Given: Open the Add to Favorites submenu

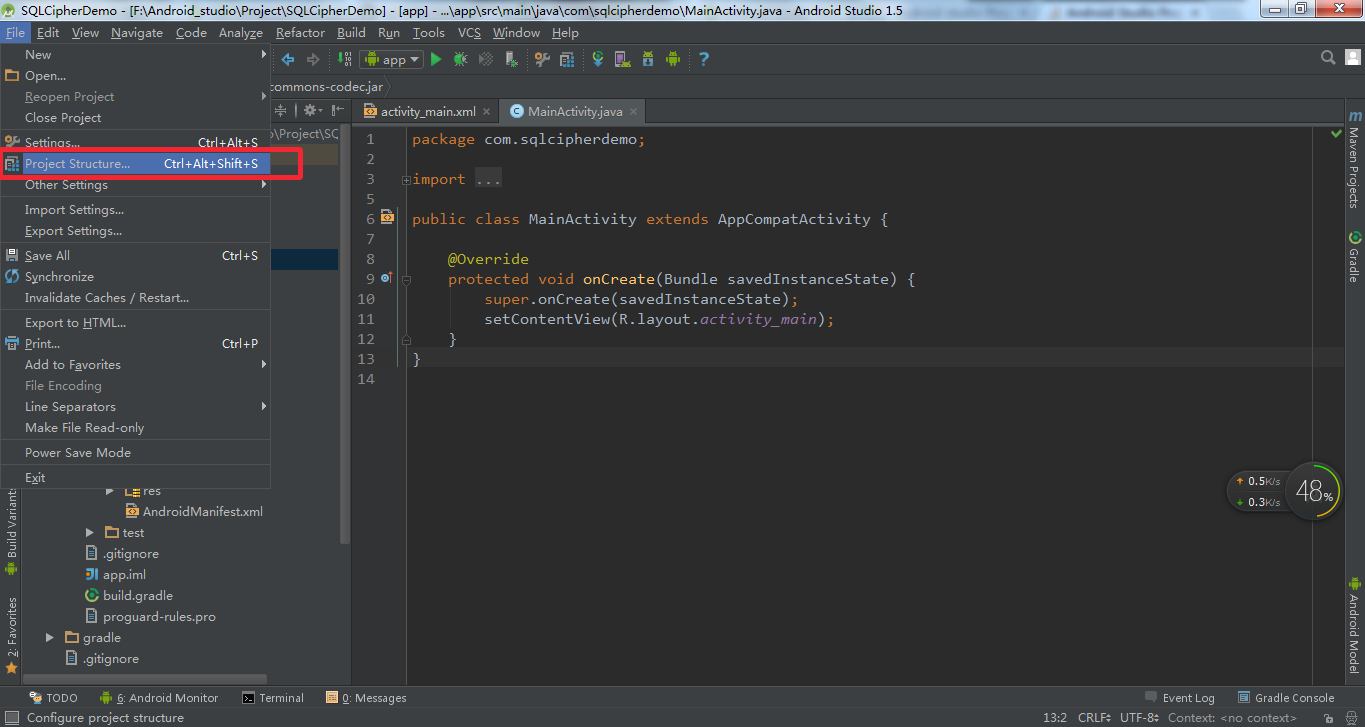Looking at the screenshot, I should [136, 364].
